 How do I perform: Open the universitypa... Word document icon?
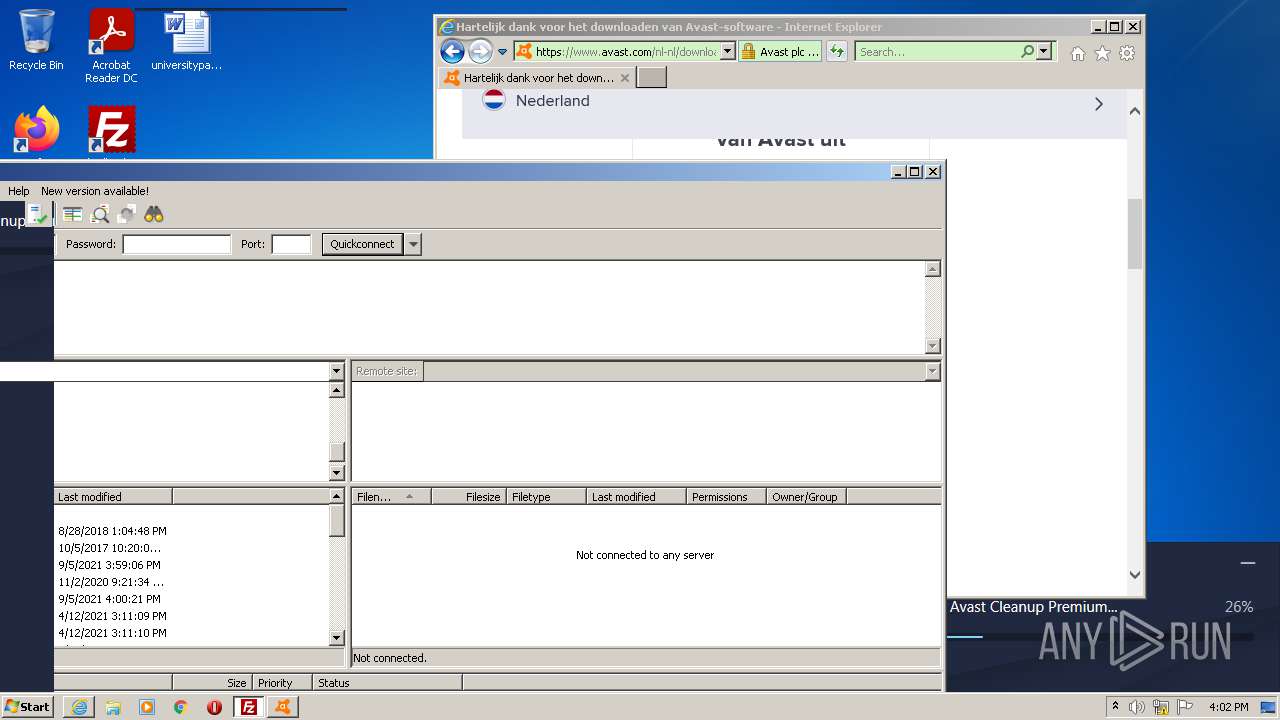(187, 40)
